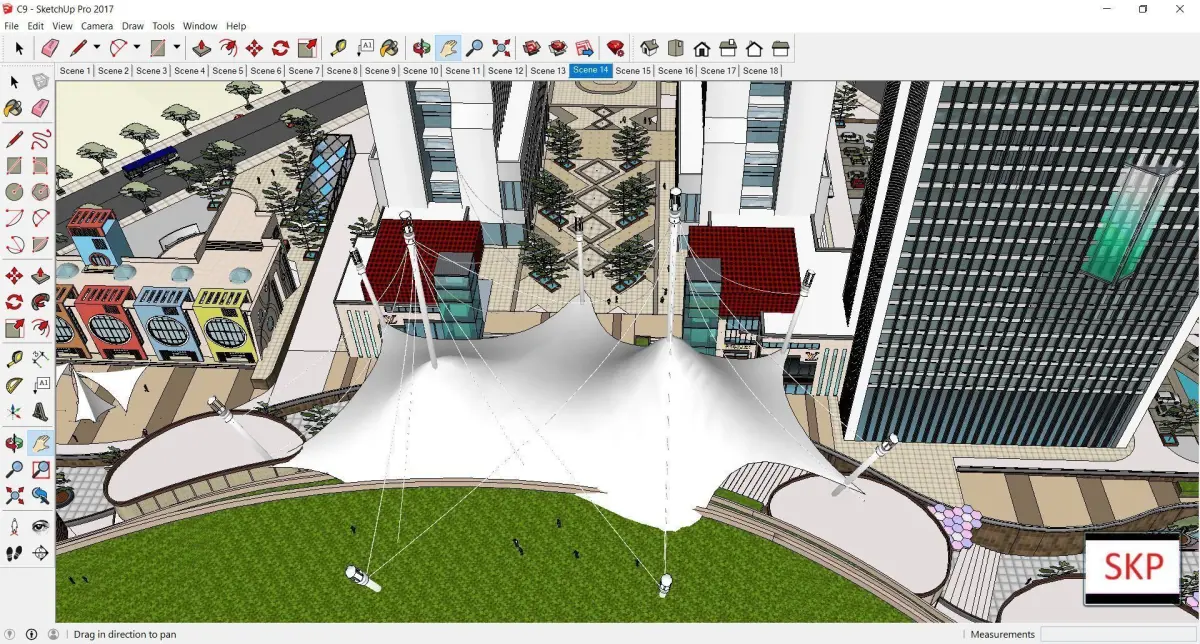Select the Pie arc tool
This screenshot has width=1200, height=644.
(41, 243)
